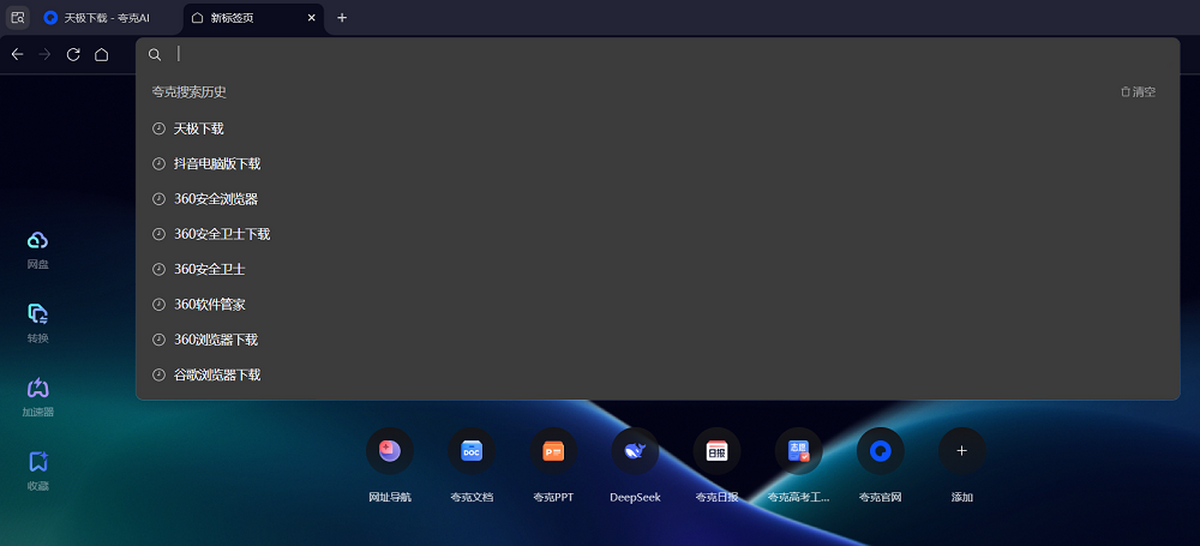Open the 夸克日报 shortcut
The width and height of the screenshot is (1200, 546).
[x=717, y=452]
